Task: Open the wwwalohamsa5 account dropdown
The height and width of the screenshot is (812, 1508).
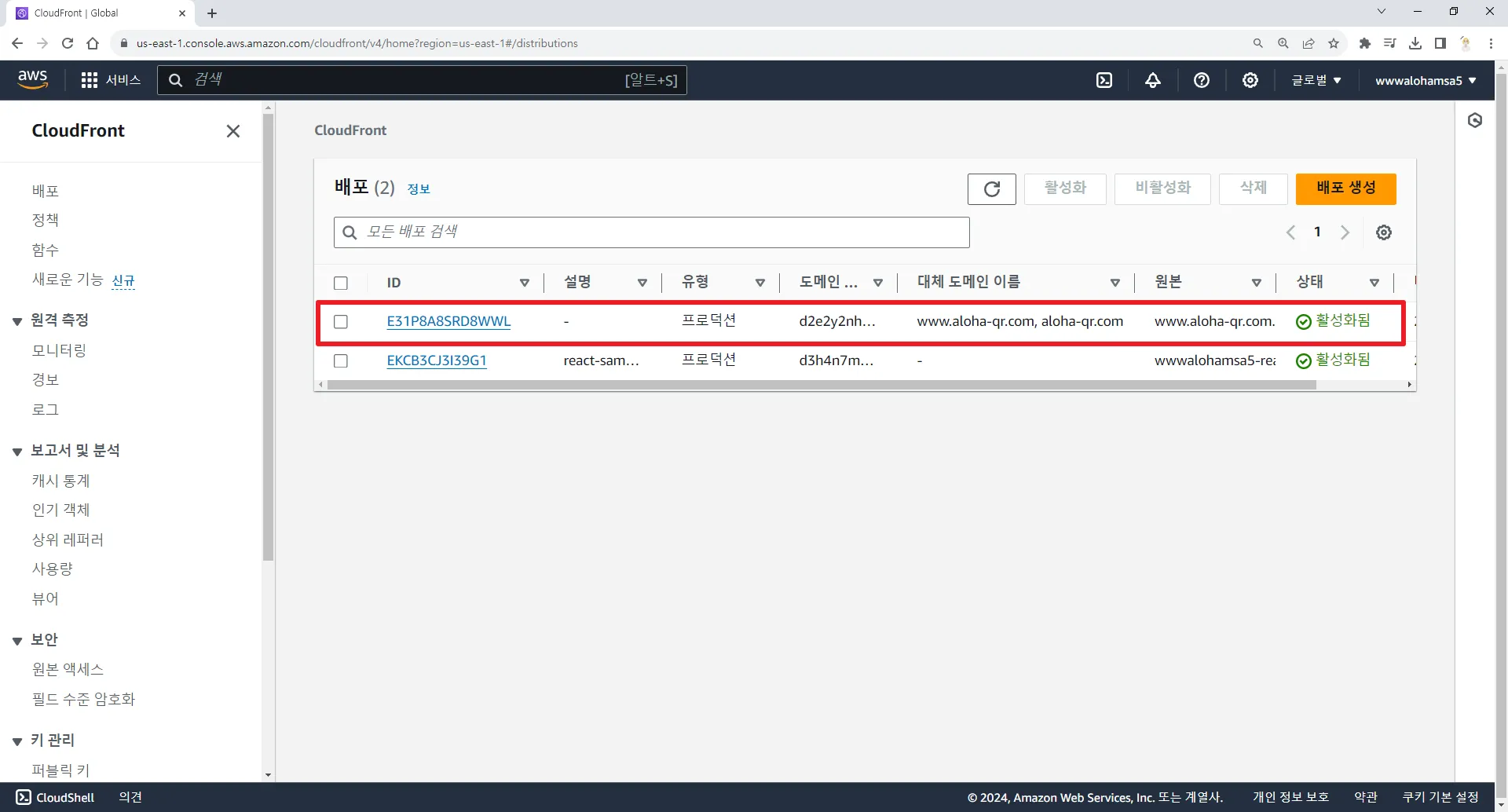Action: point(1426,80)
